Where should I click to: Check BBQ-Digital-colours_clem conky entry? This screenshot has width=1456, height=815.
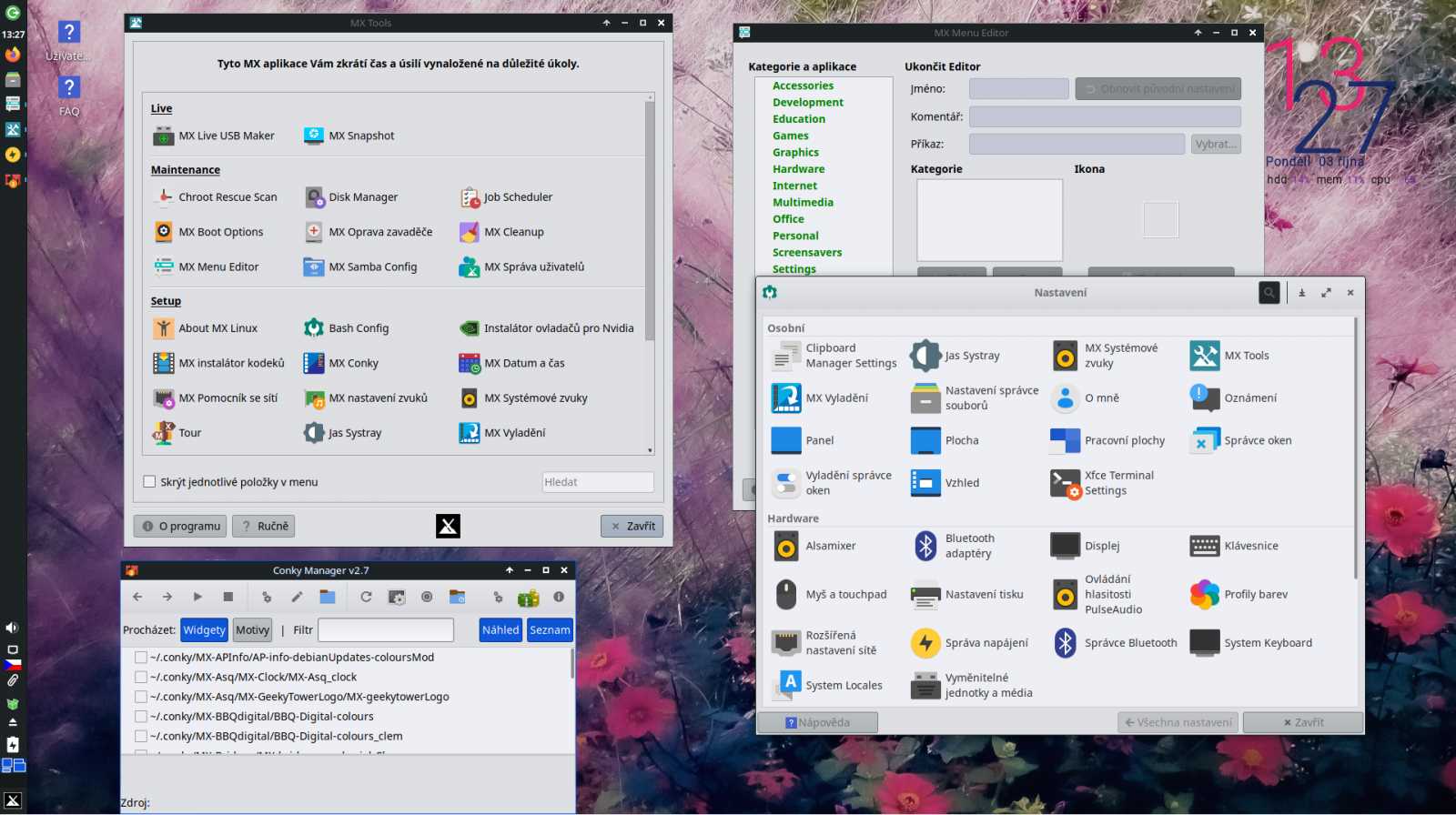141,737
